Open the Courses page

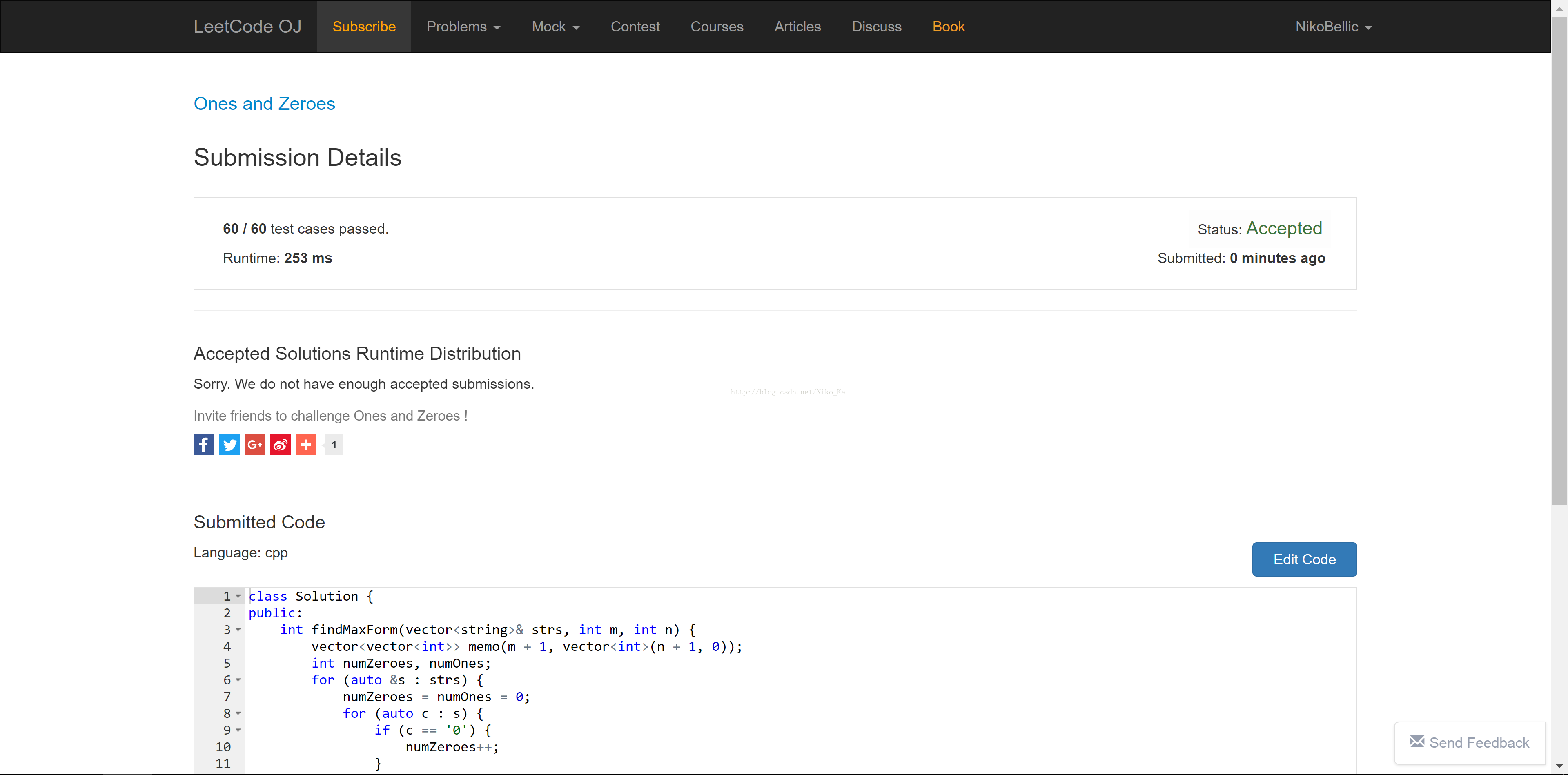point(717,27)
